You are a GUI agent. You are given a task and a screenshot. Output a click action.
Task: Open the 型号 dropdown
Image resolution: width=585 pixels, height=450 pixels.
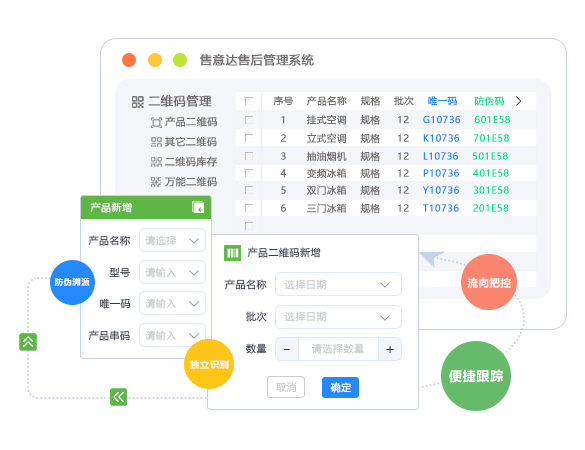coord(172,272)
